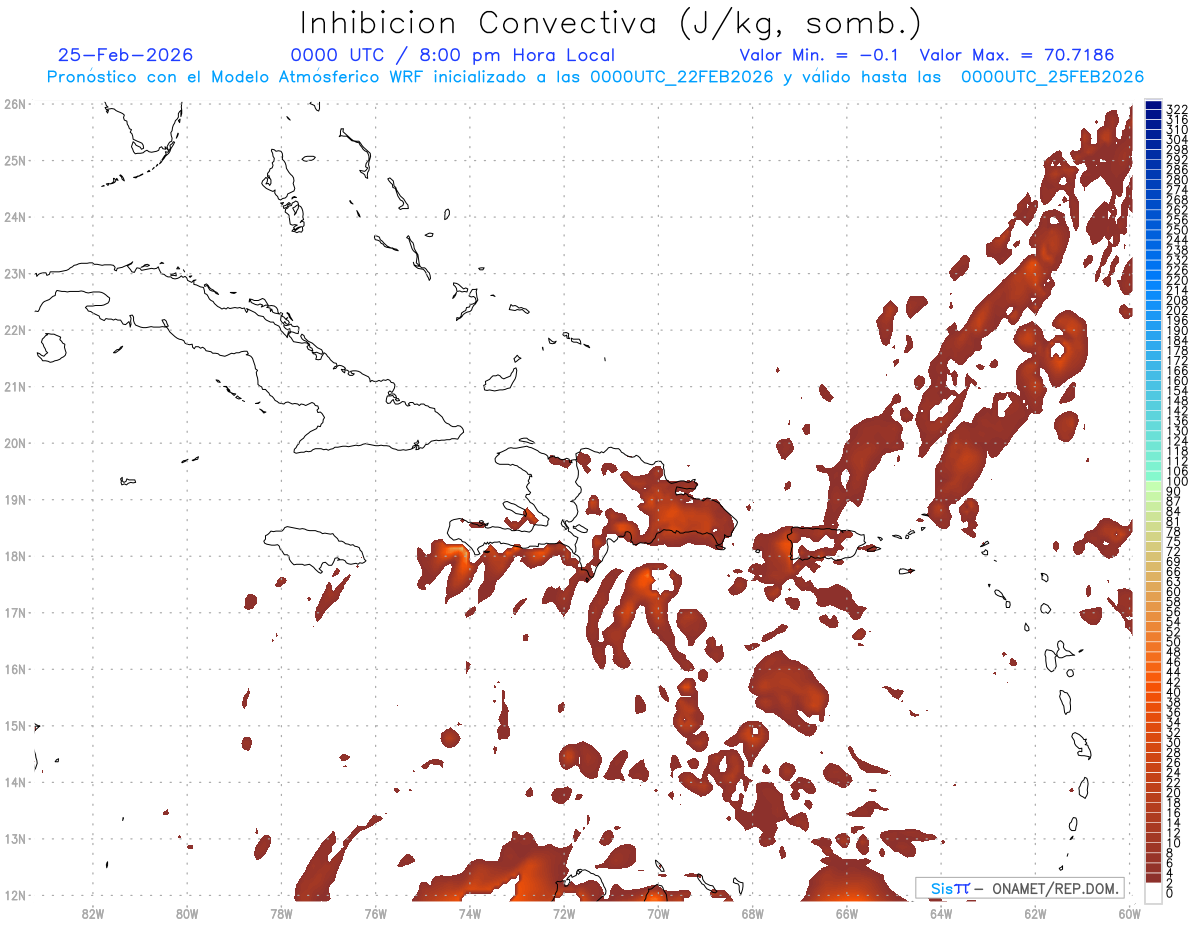1200x927 pixels.
Task: Click the color bar label '202'
Action: click(1177, 311)
